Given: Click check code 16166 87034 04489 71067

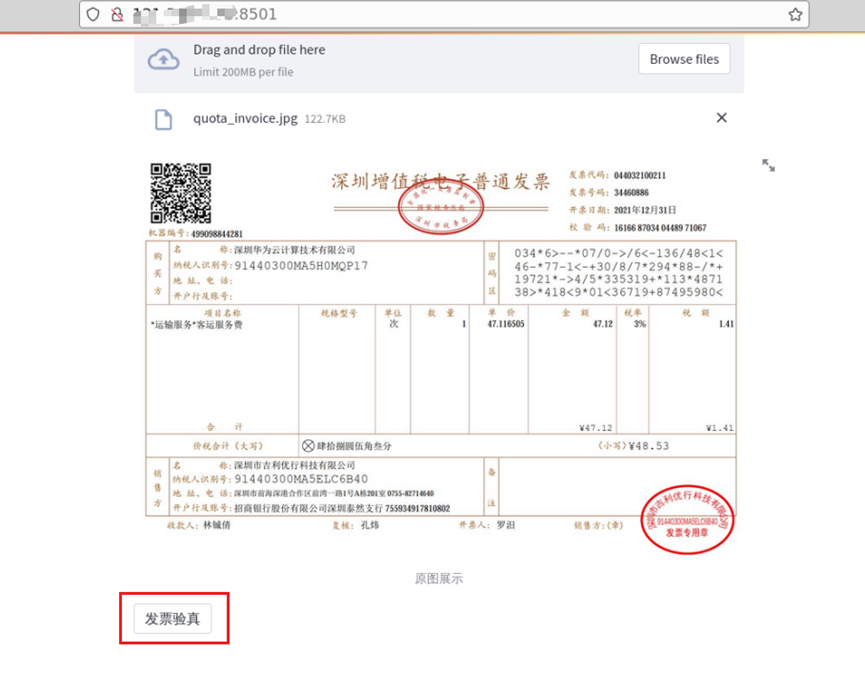Looking at the screenshot, I should click(x=660, y=228).
